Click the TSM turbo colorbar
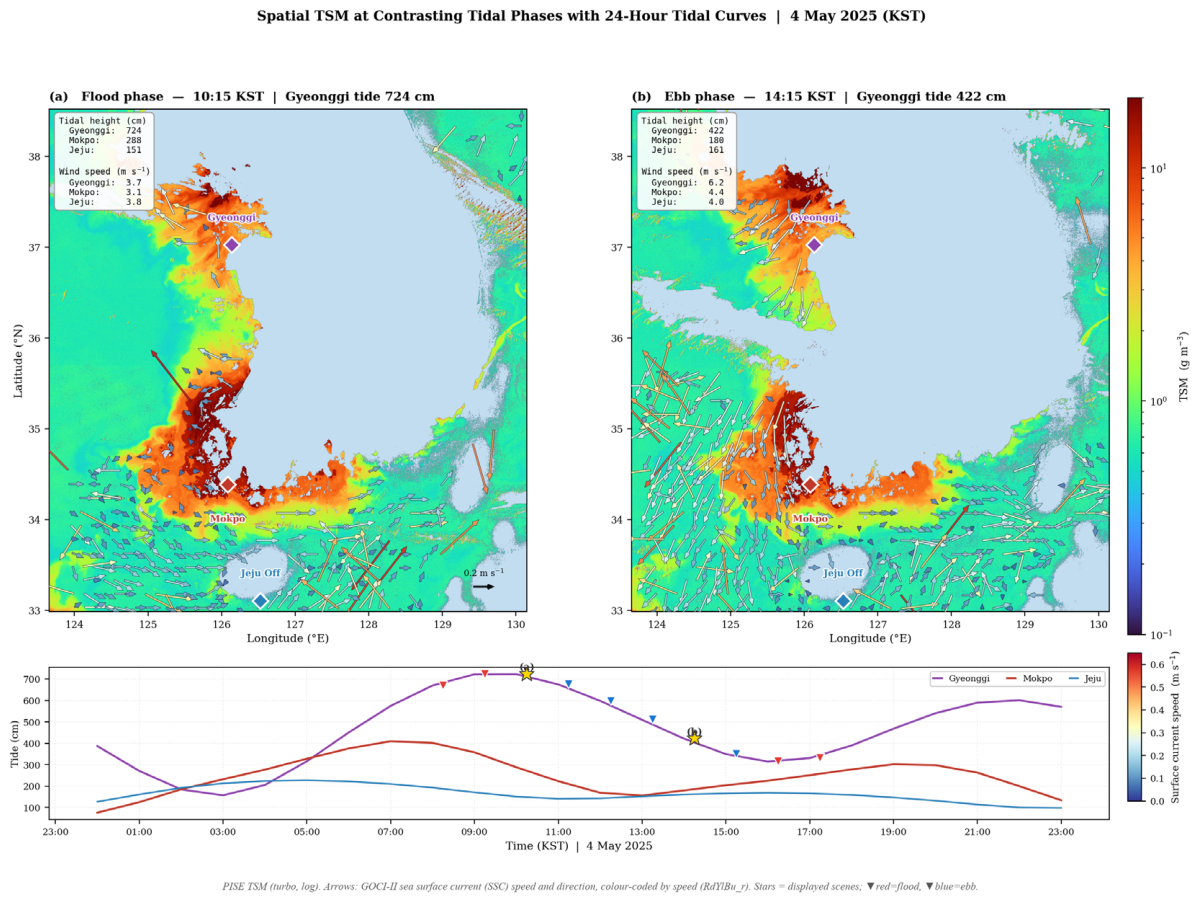This screenshot has height=901, width=1199. point(1135,366)
